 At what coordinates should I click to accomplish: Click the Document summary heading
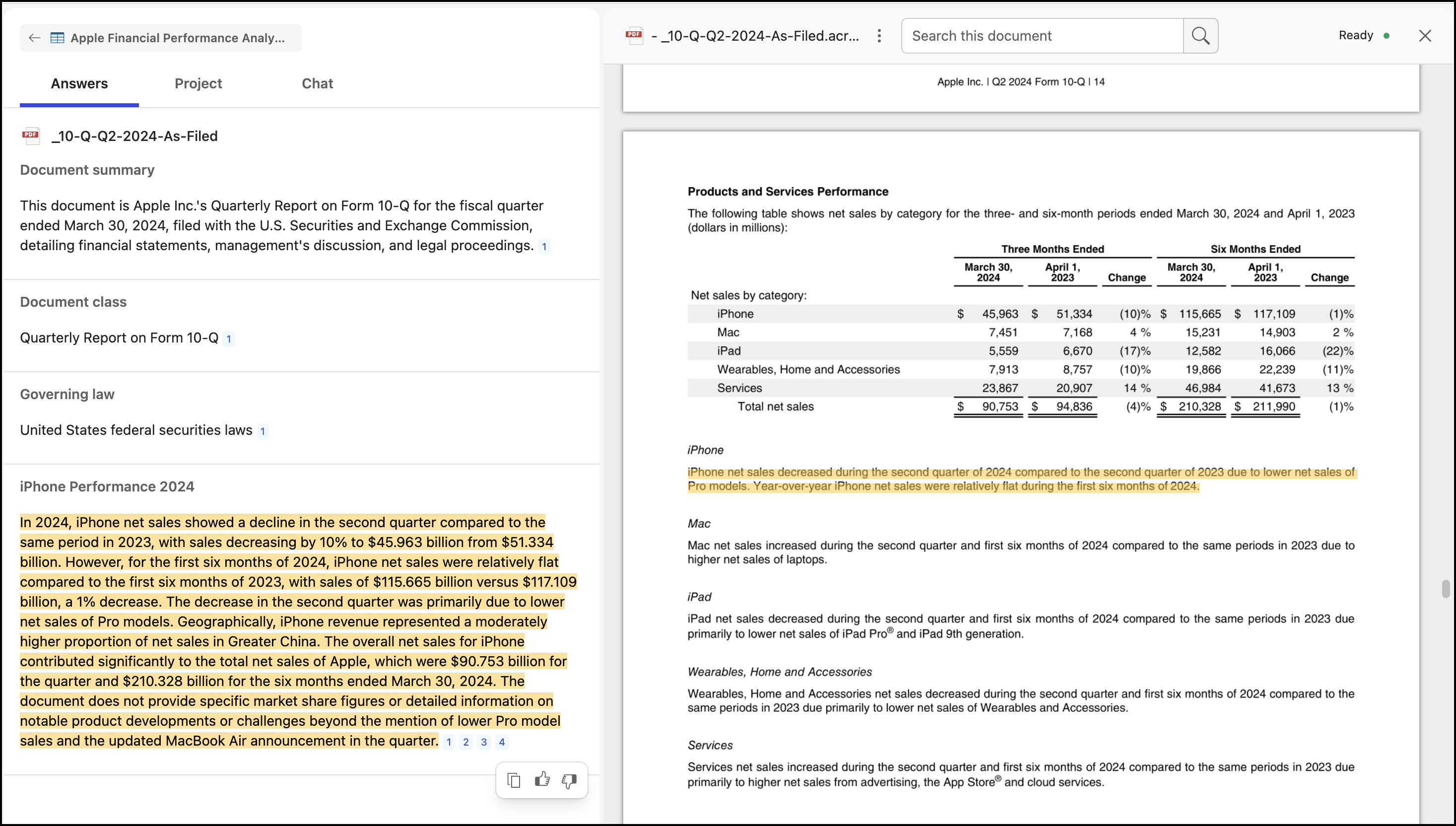(x=87, y=170)
